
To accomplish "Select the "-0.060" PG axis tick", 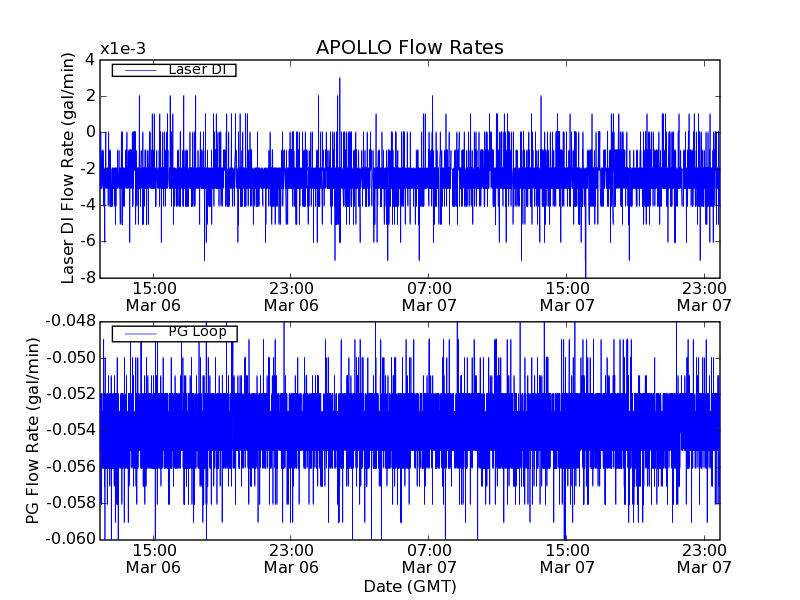I will pyautogui.click(x=70, y=539).
